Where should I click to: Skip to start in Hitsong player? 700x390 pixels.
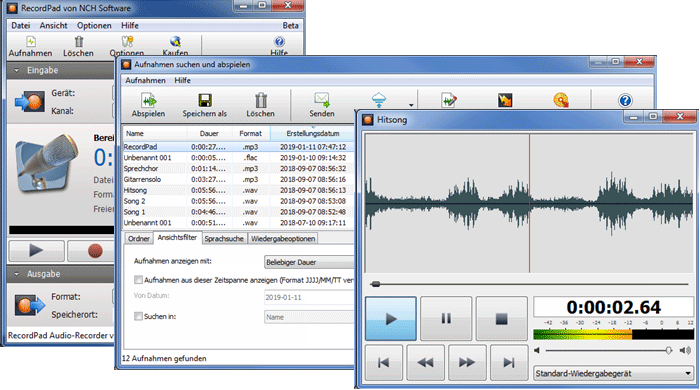383,362
